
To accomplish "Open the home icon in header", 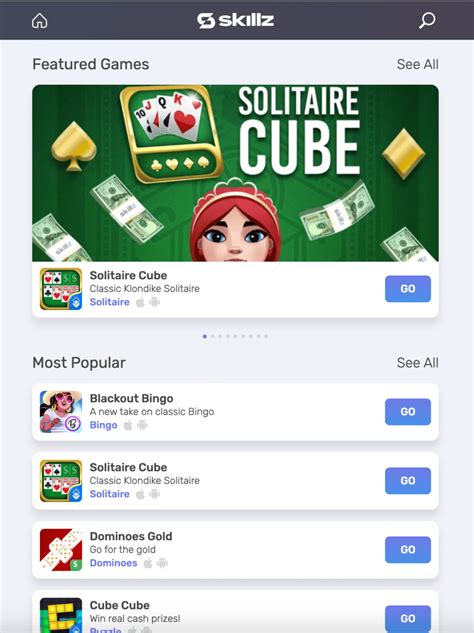I will coord(40,21).
